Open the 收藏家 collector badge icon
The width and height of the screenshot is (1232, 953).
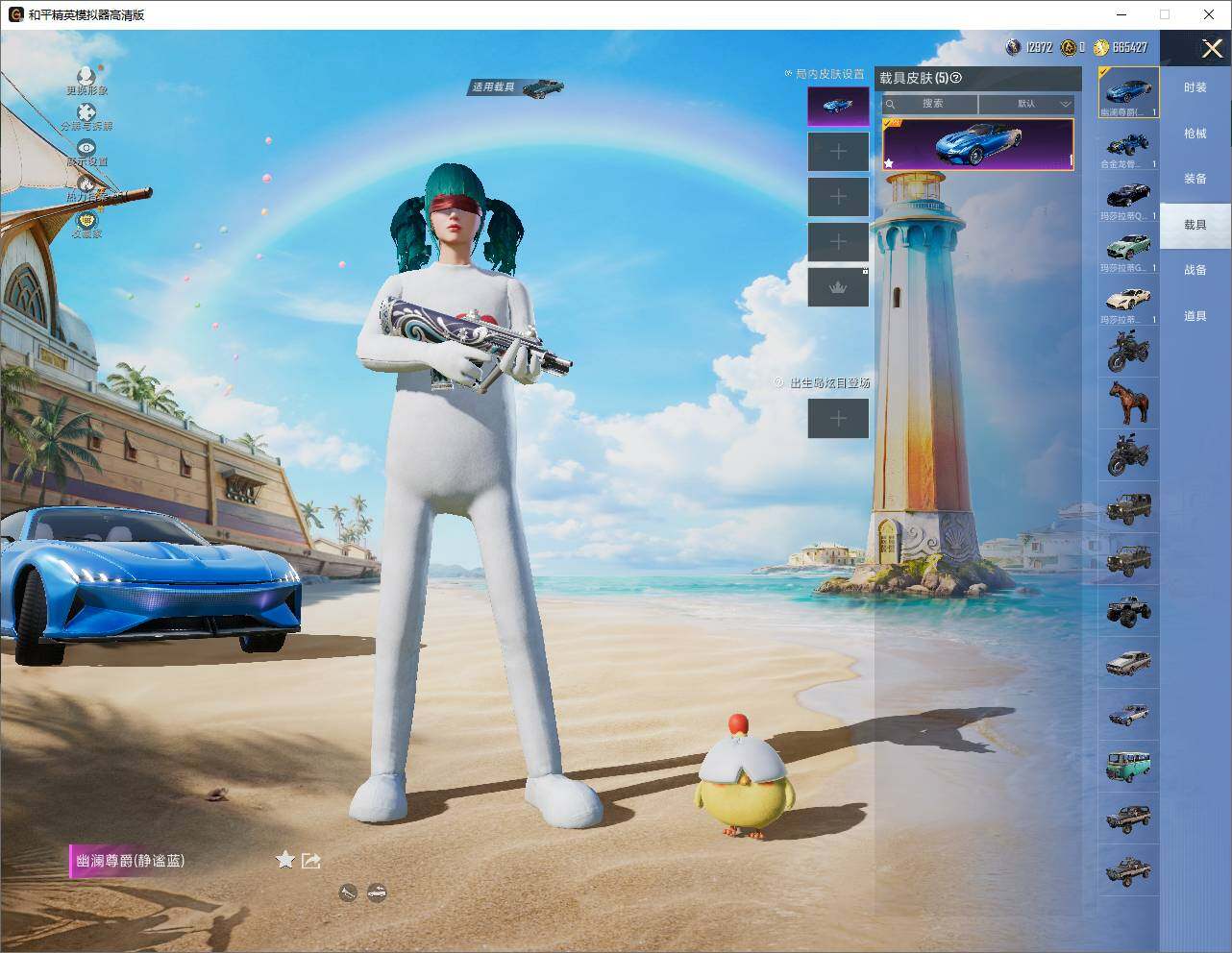pyautogui.click(x=86, y=220)
